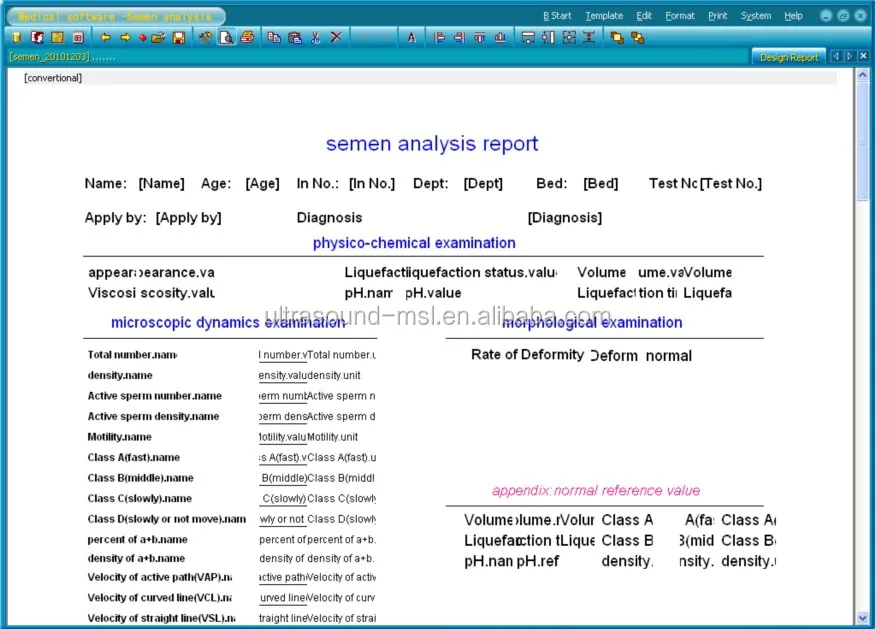The width and height of the screenshot is (875, 629).
Task: Click the scrollbar up arrow
Action: pos(864,75)
